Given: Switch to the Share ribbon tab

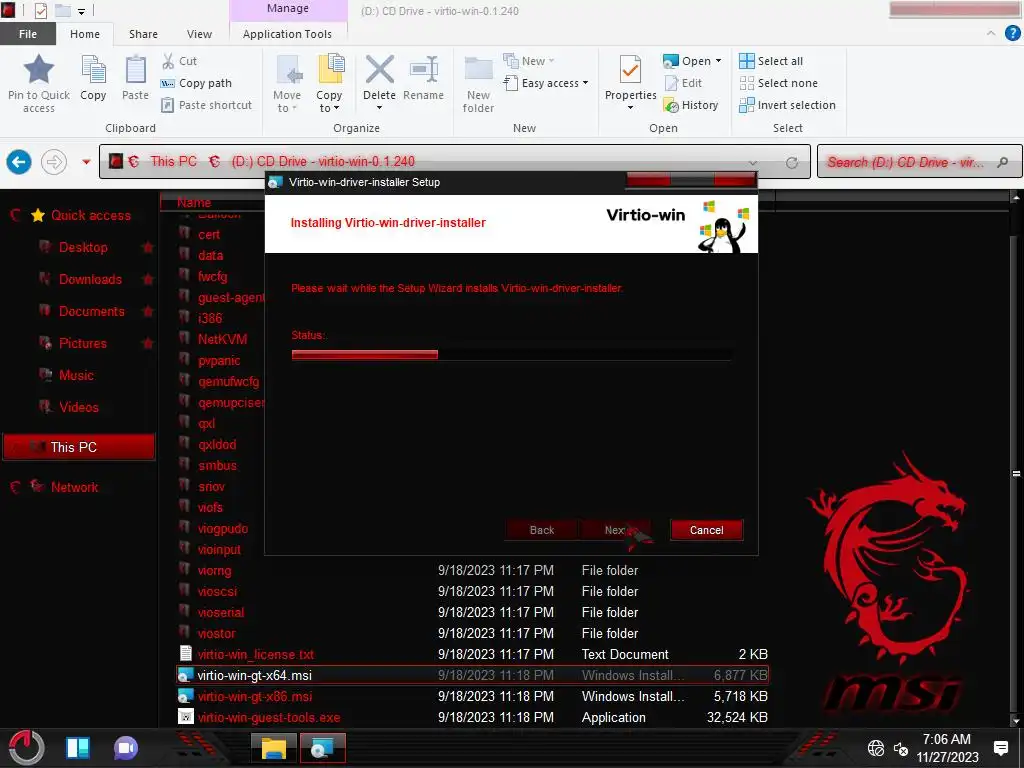Looking at the screenshot, I should [x=143, y=34].
